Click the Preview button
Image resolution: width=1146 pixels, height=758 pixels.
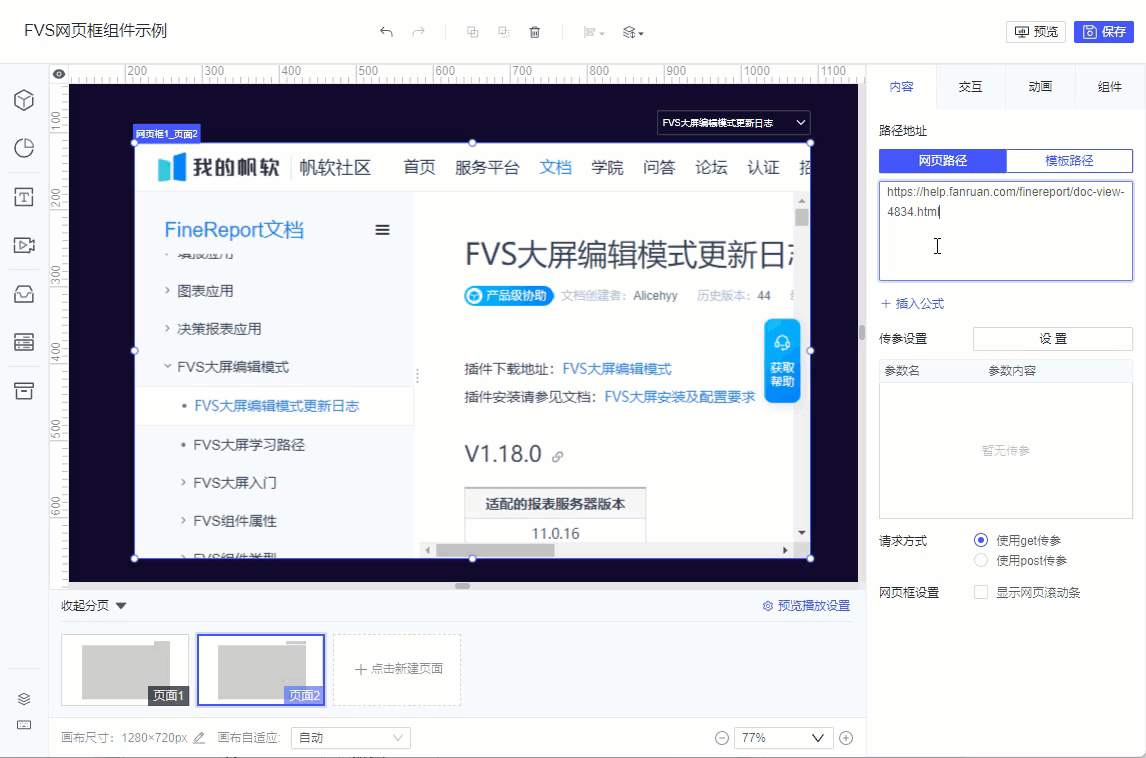pyautogui.click(x=1036, y=32)
